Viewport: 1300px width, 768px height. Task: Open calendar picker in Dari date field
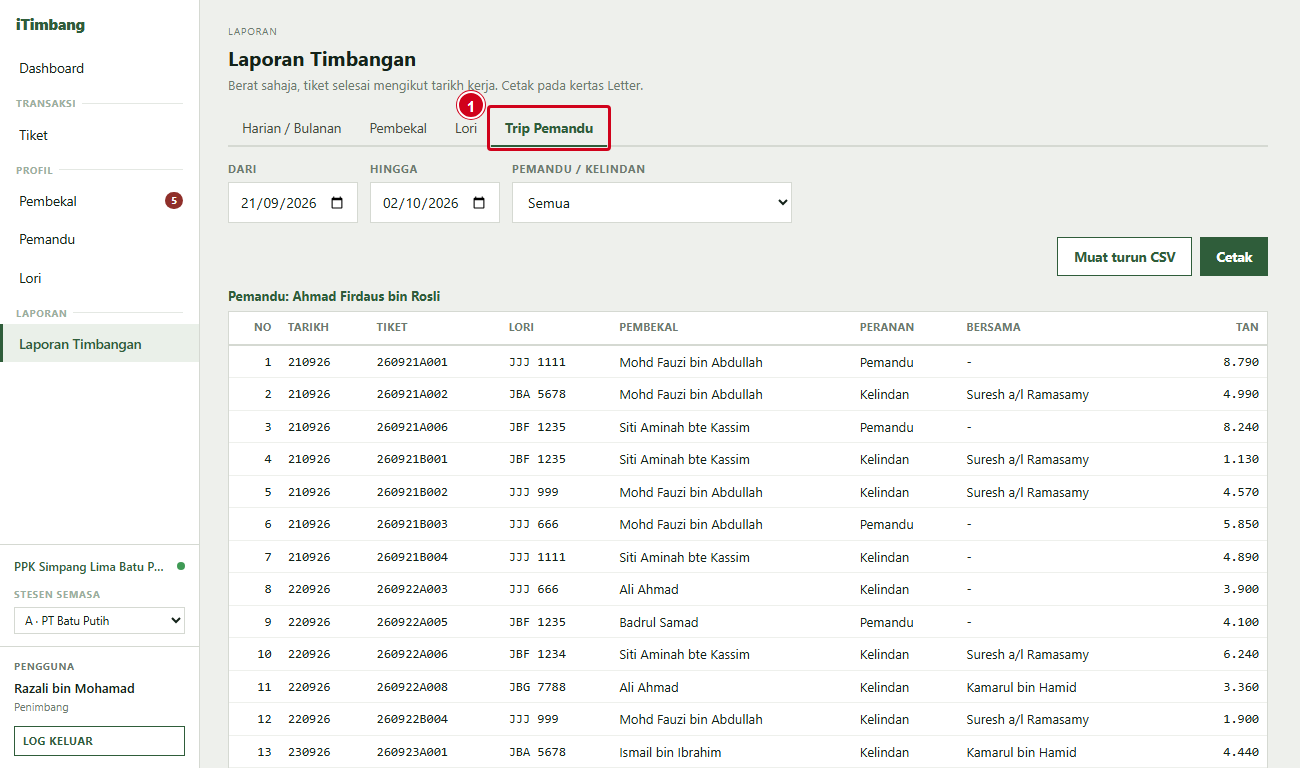pyautogui.click(x=337, y=203)
